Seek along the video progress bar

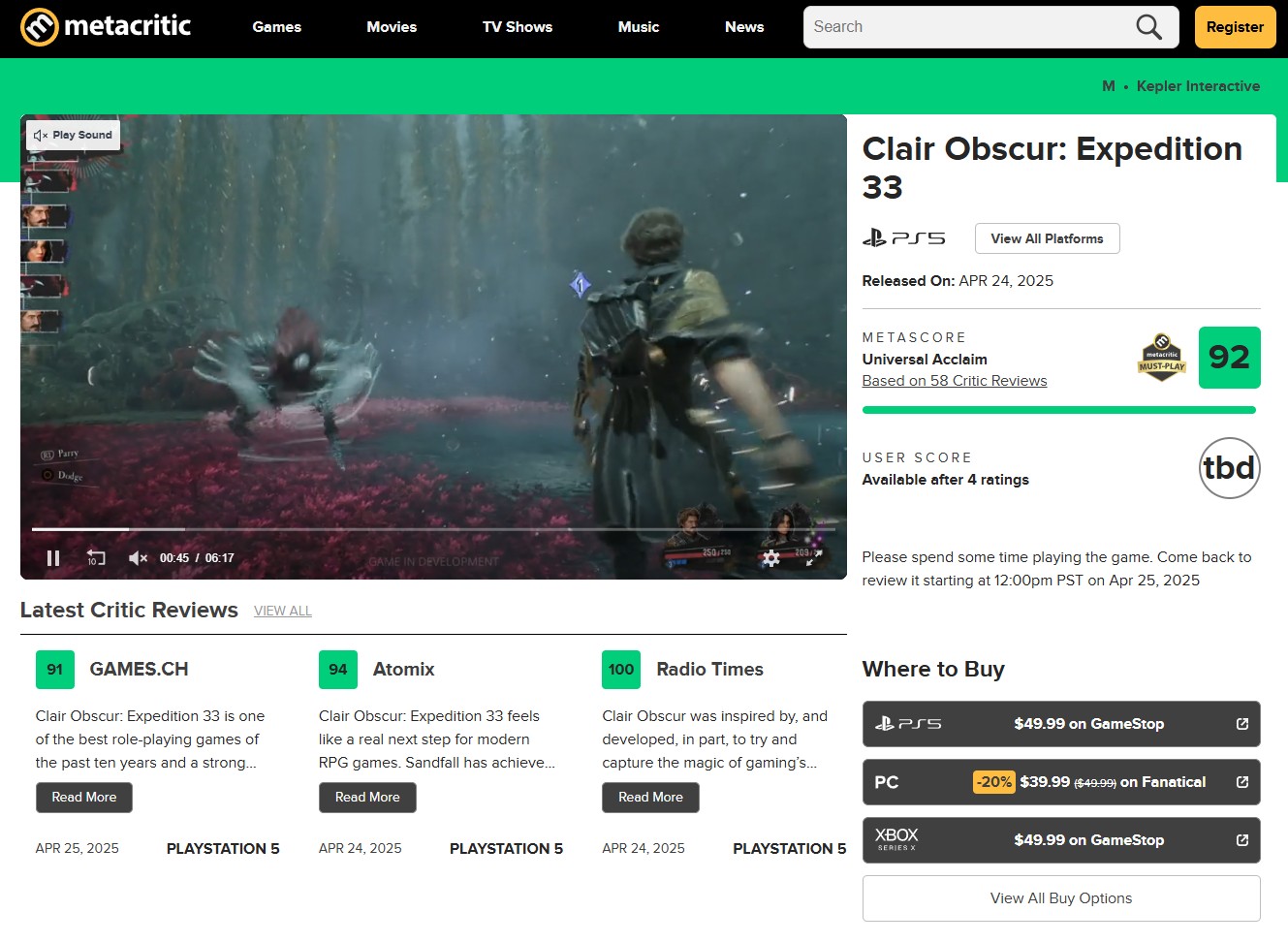pyautogui.click(x=434, y=530)
